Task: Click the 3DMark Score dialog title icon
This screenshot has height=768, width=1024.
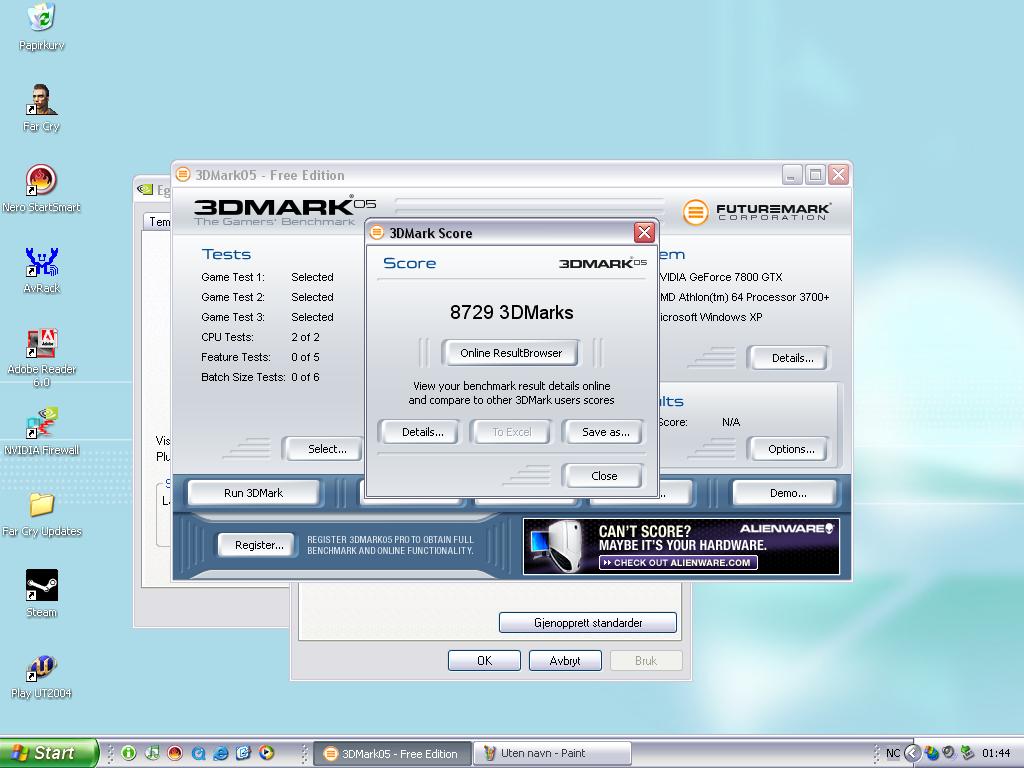Action: [377, 232]
